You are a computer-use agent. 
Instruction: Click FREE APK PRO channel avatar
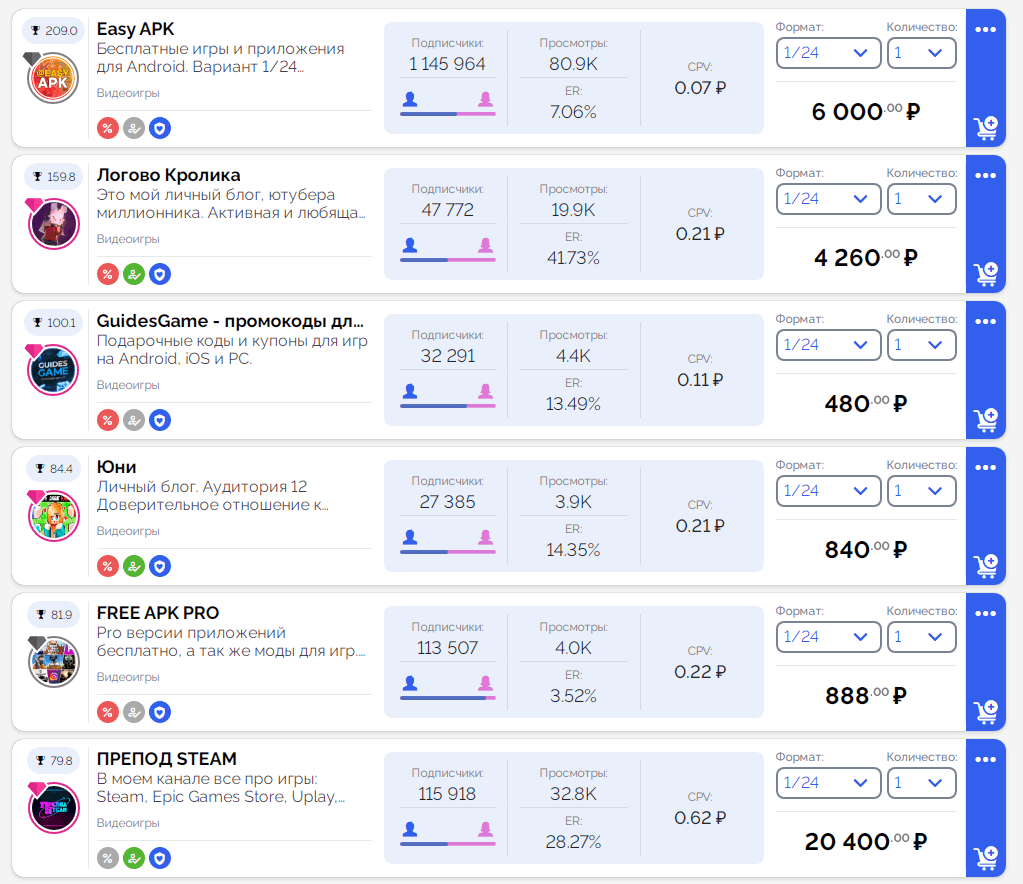point(54,662)
